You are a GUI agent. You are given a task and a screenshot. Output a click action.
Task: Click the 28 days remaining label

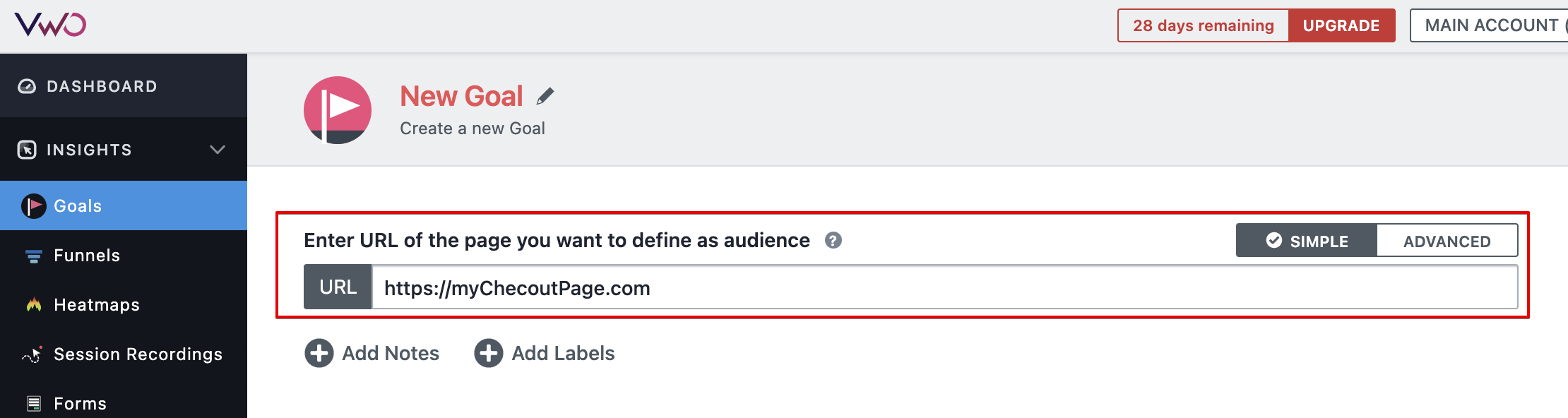point(1204,25)
